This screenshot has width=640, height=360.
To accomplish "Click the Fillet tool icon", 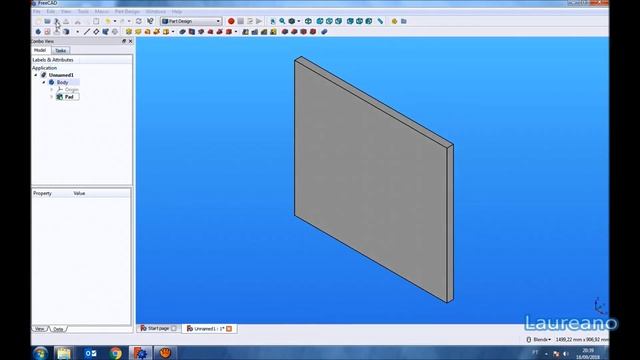I will point(284,32).
